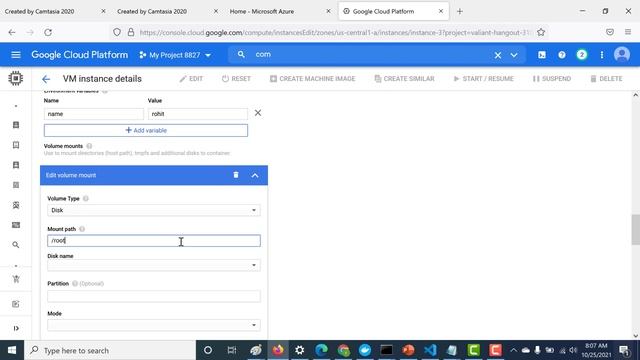Click the EDIT button
The image size is (640, 360).
[x=191, y=79]
